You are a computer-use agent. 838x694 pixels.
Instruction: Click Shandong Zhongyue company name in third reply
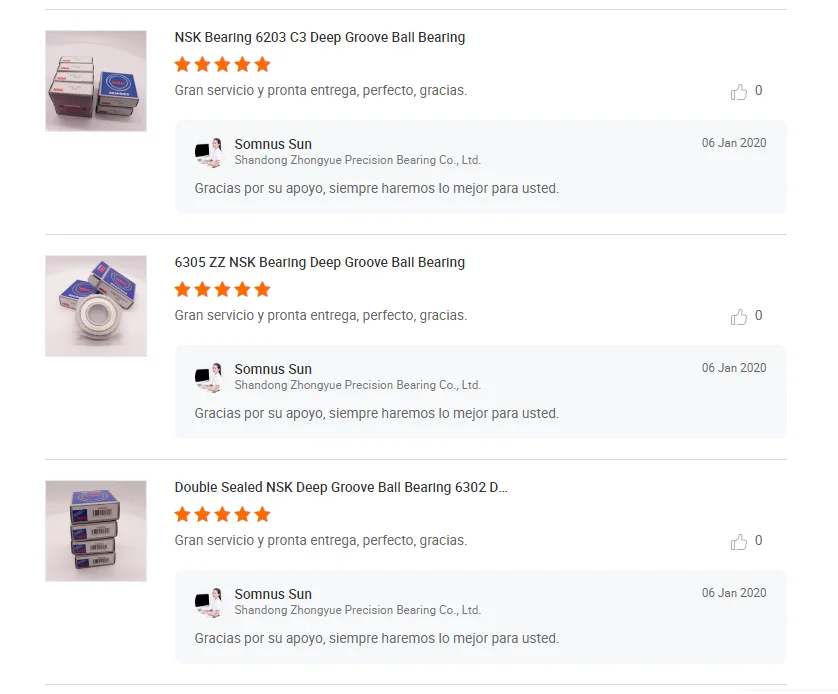click(x=357, y=610)
